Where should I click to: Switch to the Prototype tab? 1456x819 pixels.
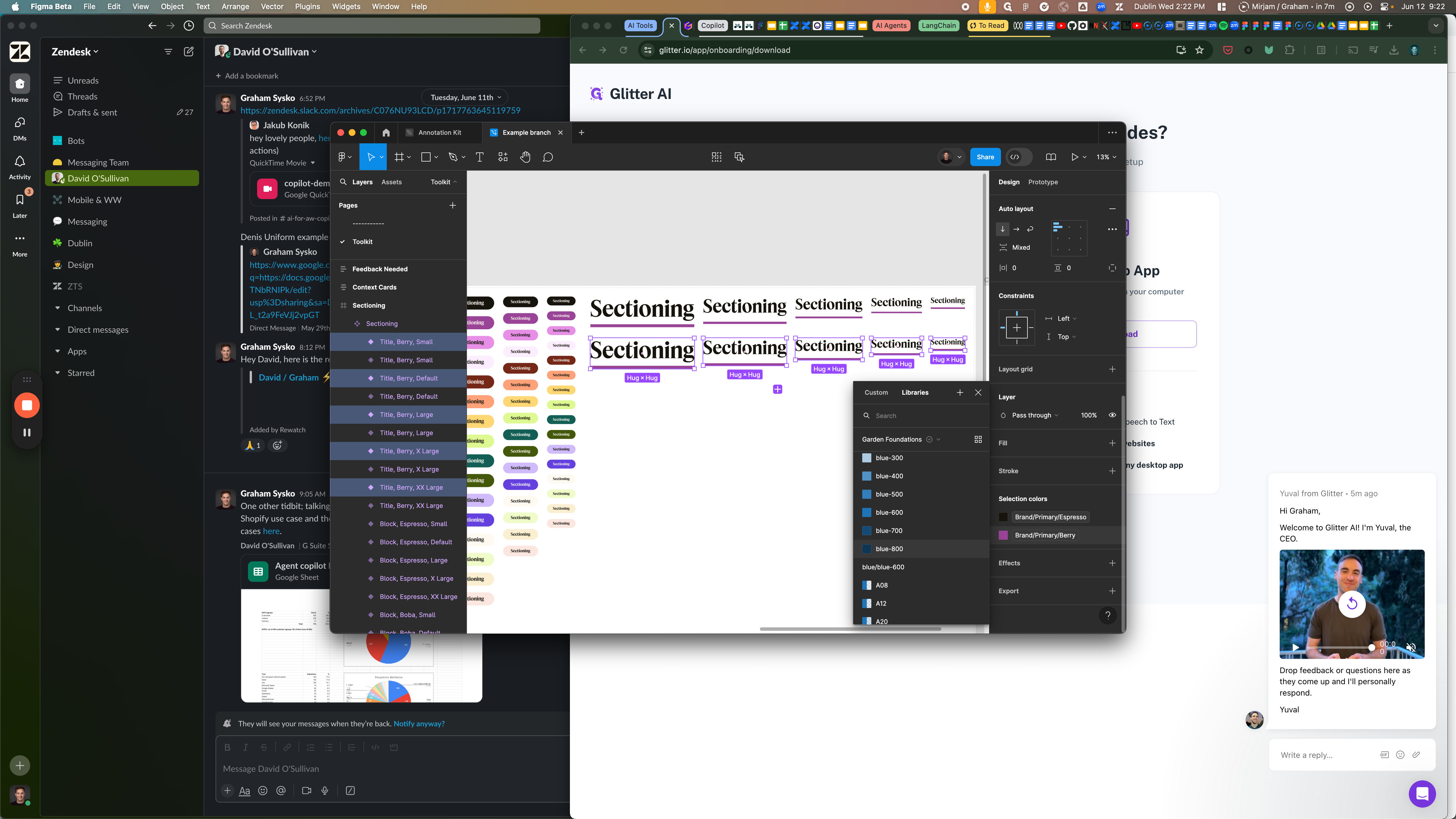point(1043,182)
